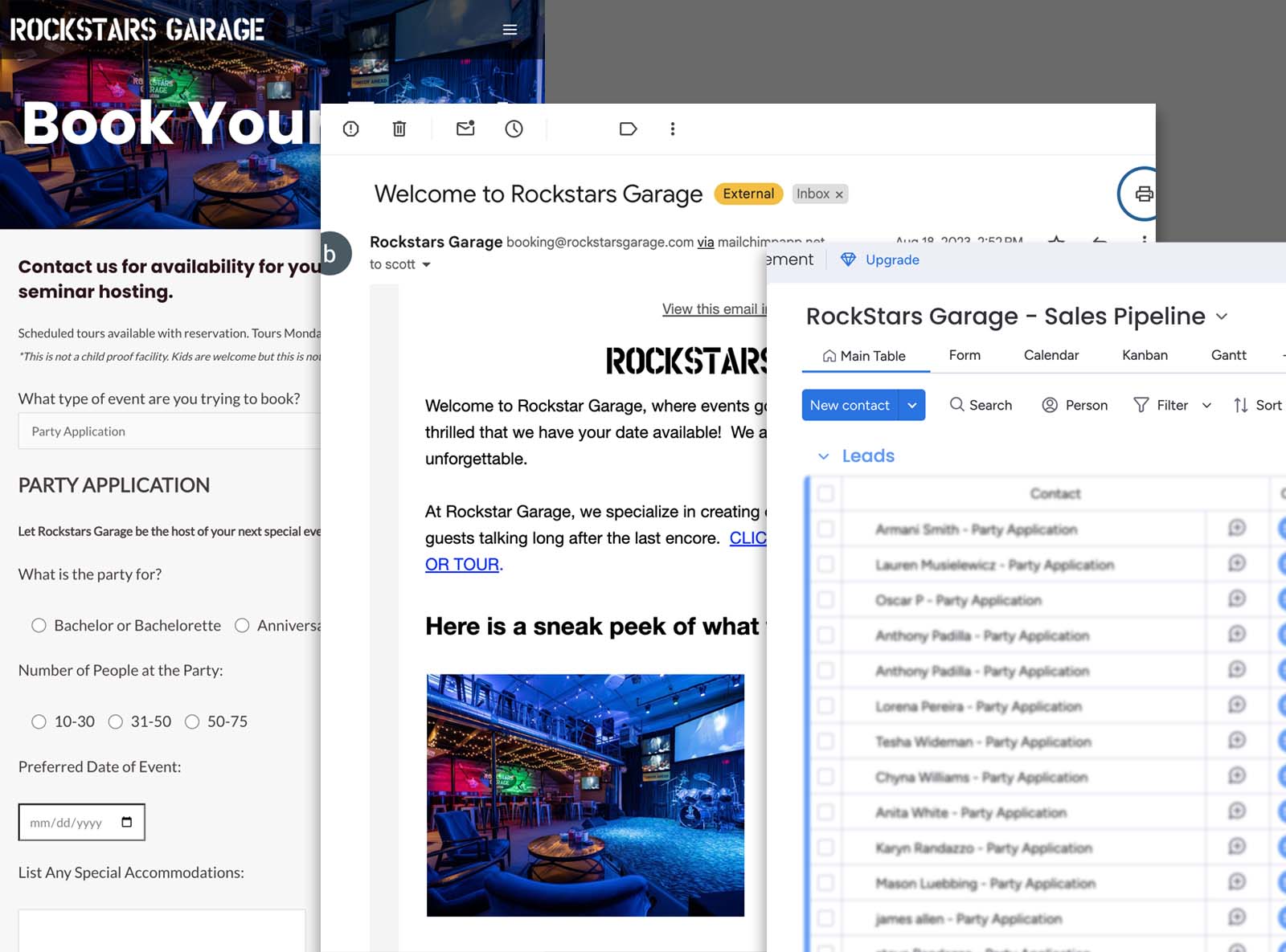Mark email as unread icon
The width and height of the screenshot is (1286, 952).
point(465,129)
